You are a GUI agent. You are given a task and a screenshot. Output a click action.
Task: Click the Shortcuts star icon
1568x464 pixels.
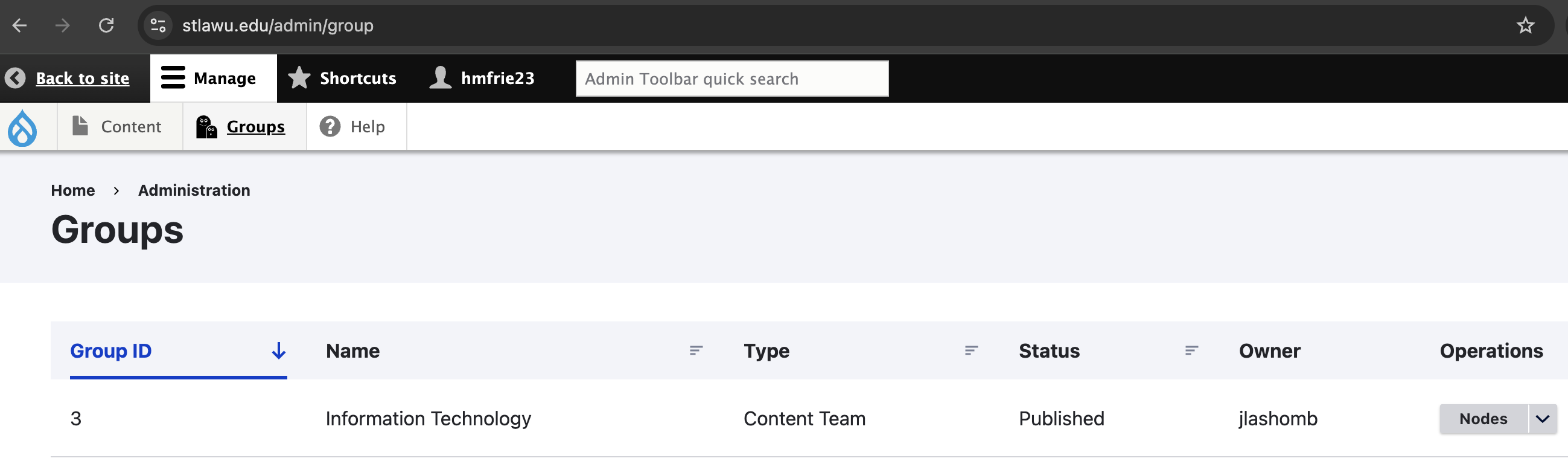299,78
